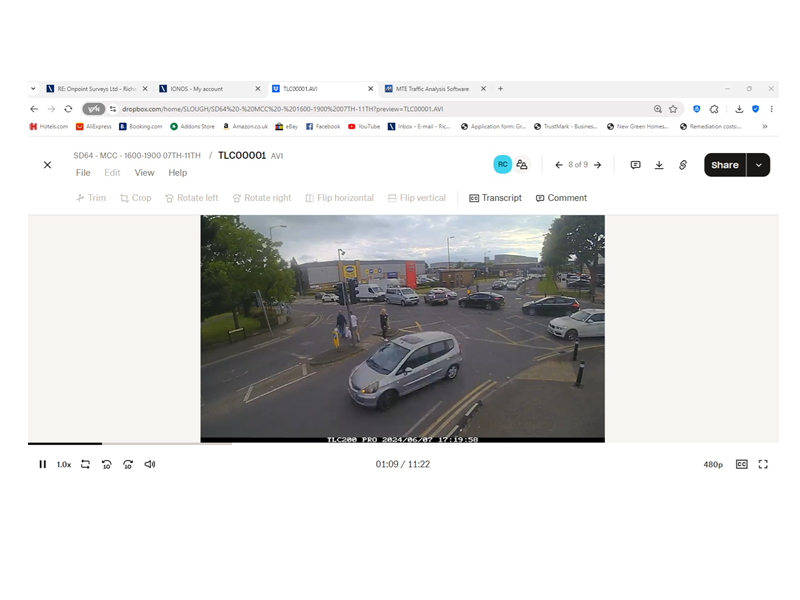Skip forward 10 seconds
The width and height of the screenshot is (800, 600).
click(x=128, y=464)
